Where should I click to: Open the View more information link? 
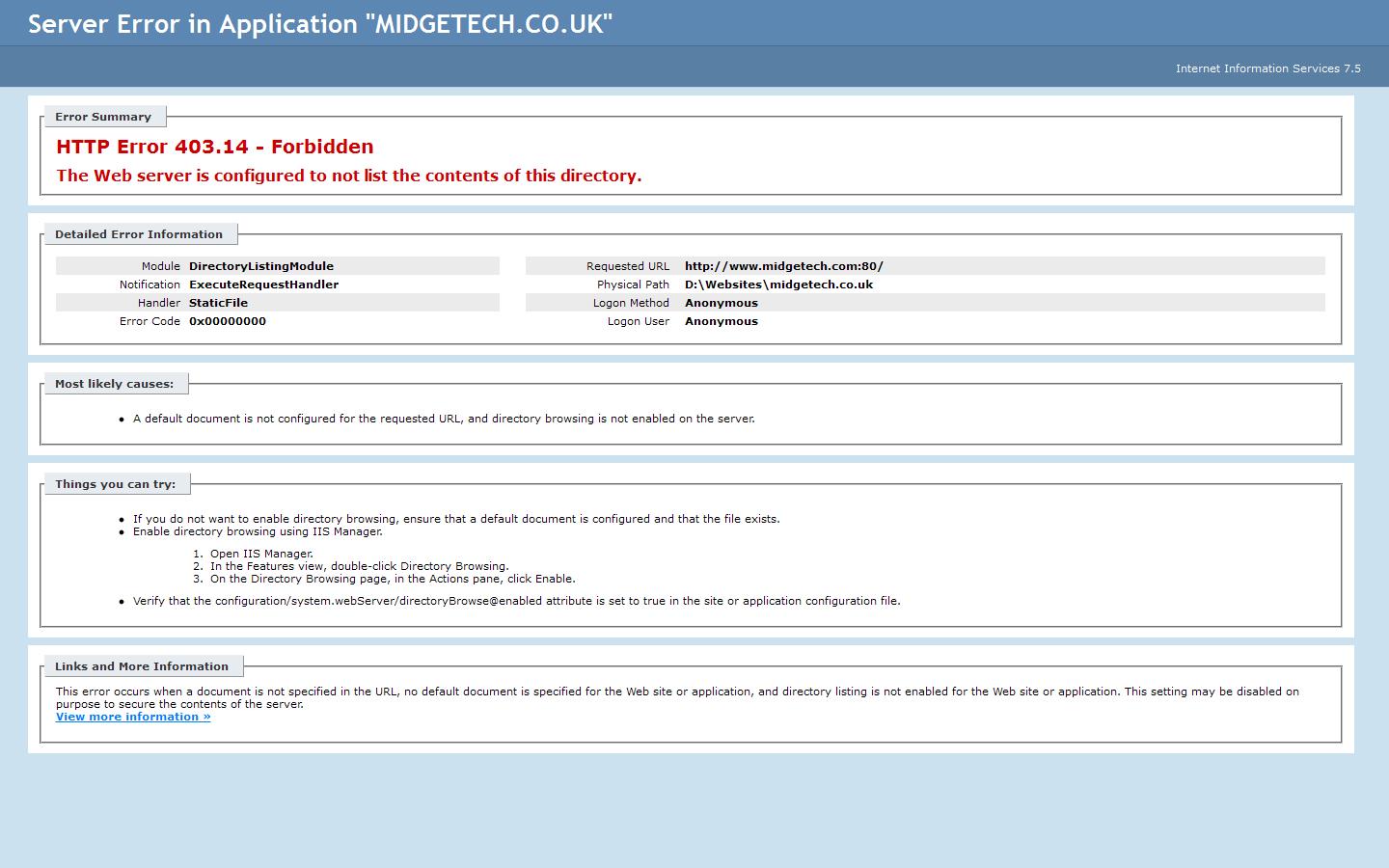pyautogui.click(x=132, y=717)
